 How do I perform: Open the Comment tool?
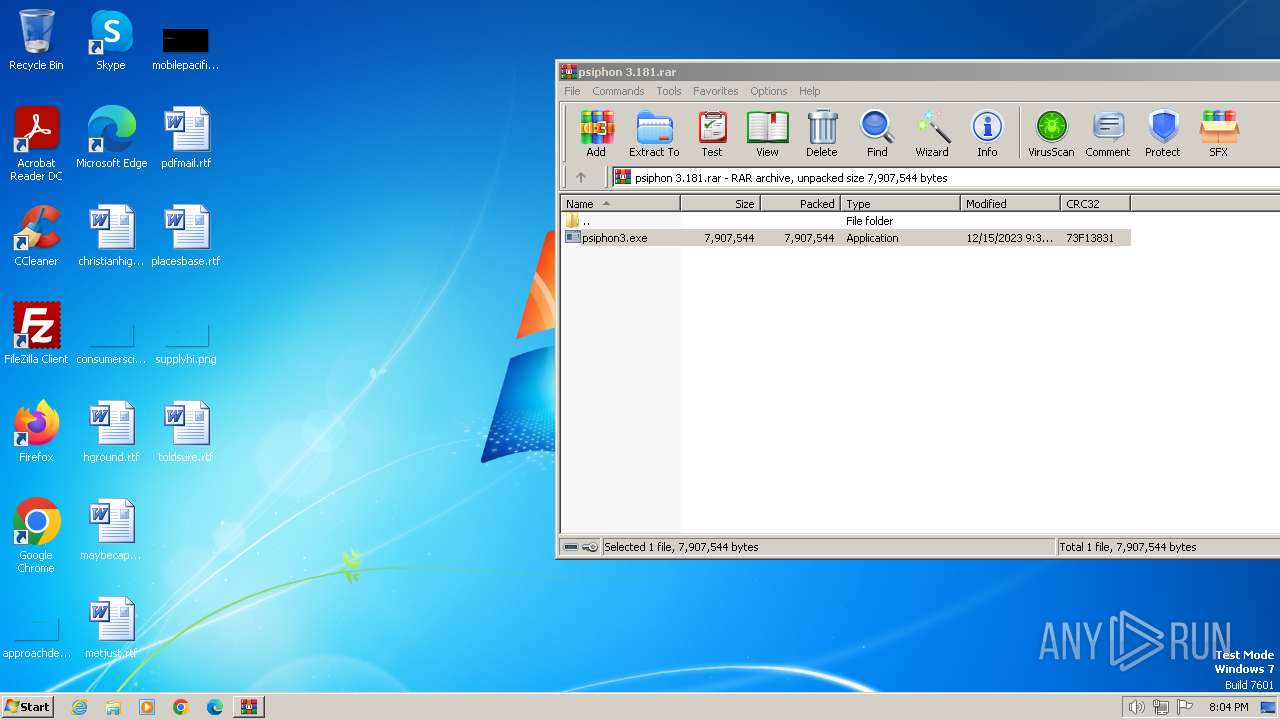1108,134
